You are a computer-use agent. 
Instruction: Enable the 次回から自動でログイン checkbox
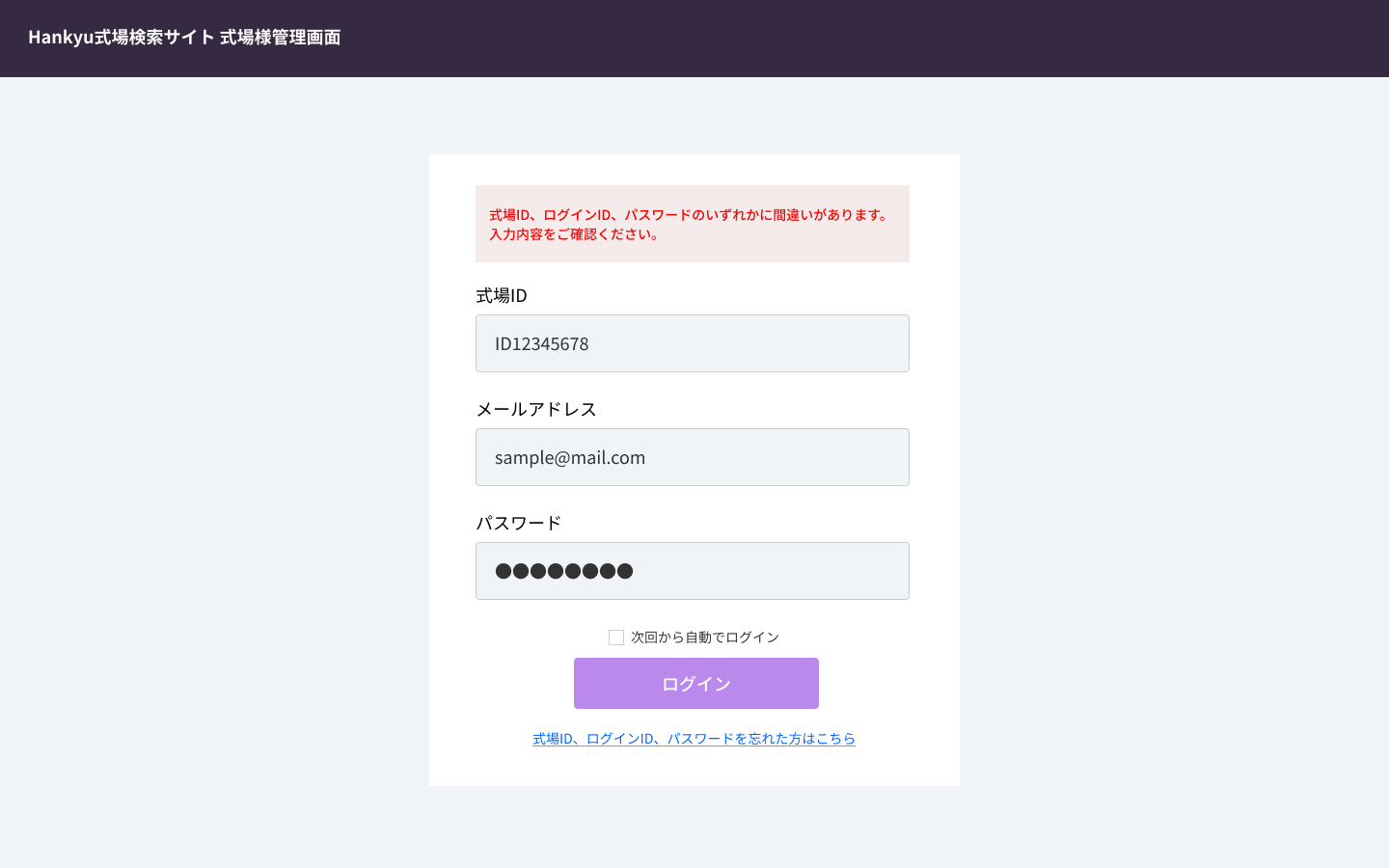(616, 637)
